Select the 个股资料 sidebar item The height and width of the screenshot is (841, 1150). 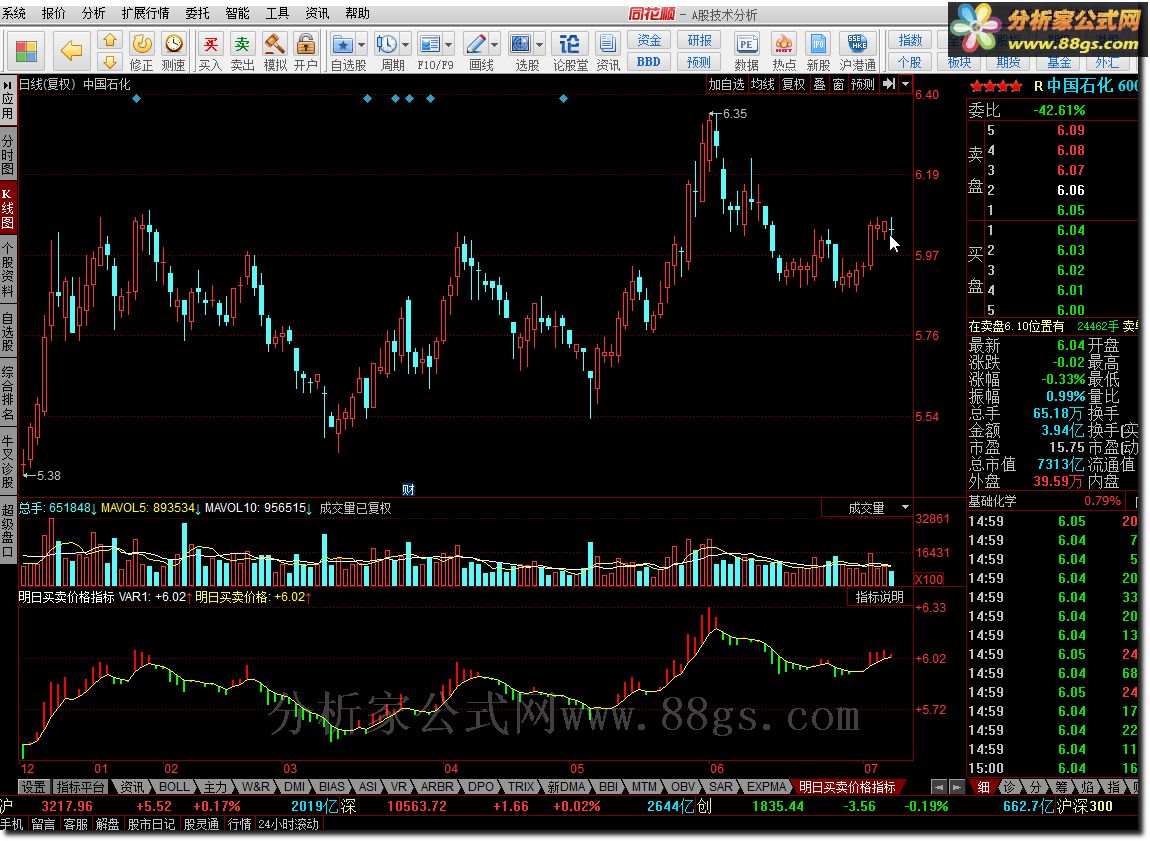click(x=7, y=269)
